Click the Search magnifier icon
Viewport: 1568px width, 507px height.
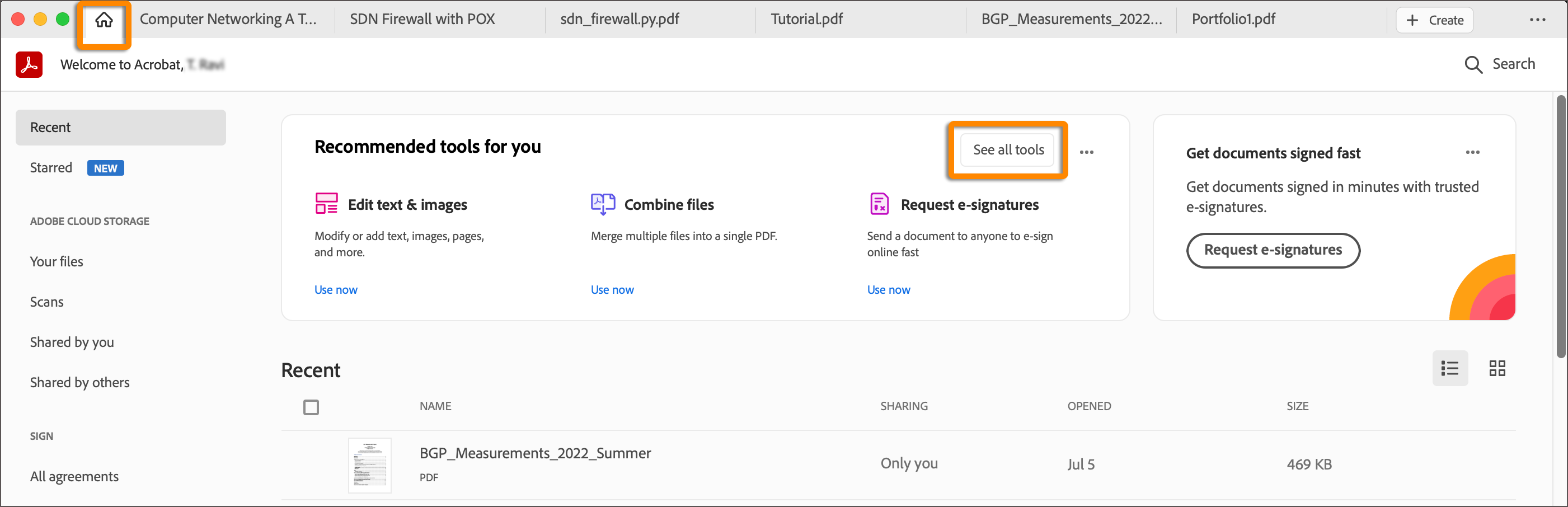point(1473,64)
